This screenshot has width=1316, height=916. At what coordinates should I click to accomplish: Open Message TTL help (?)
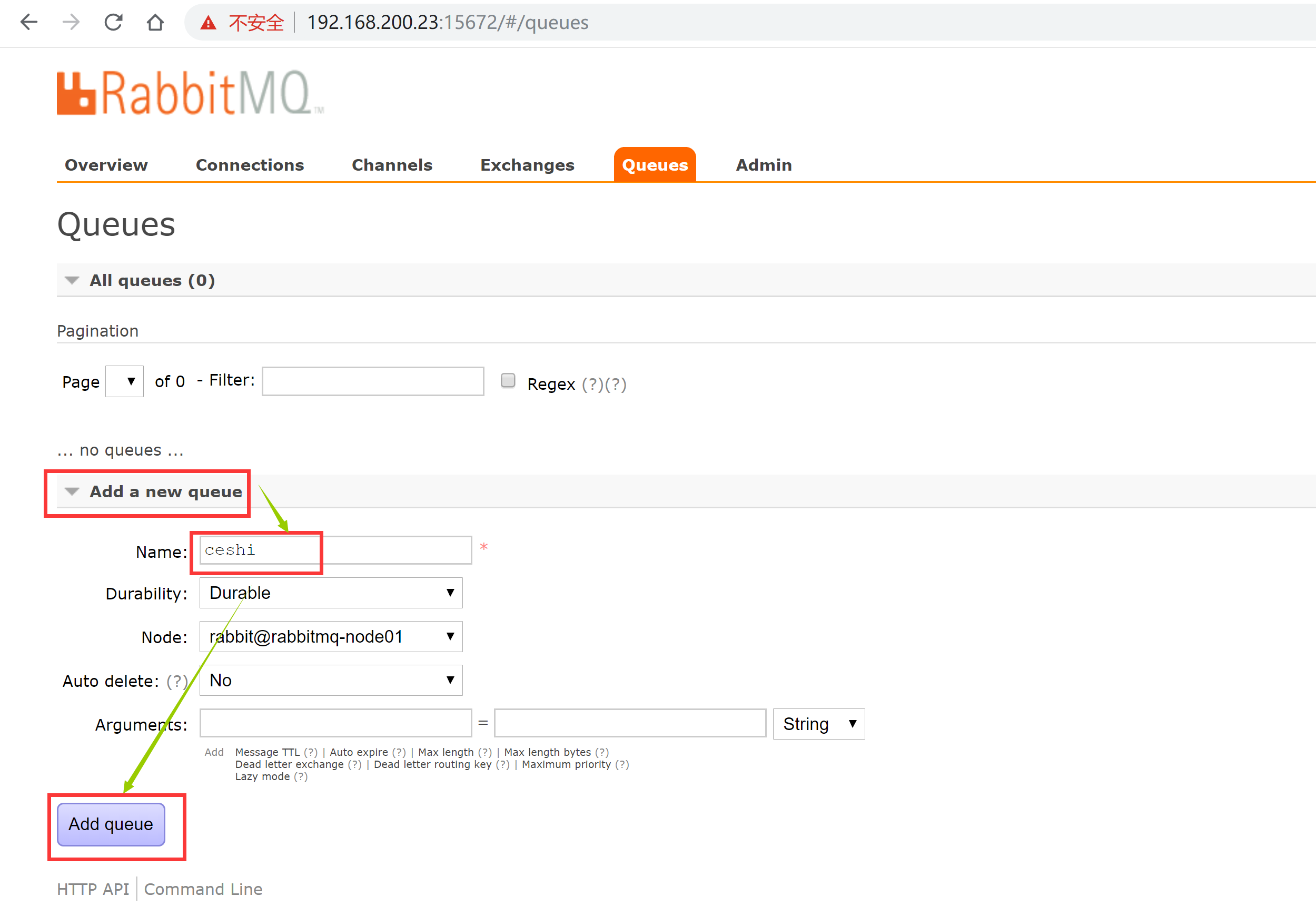311,752
